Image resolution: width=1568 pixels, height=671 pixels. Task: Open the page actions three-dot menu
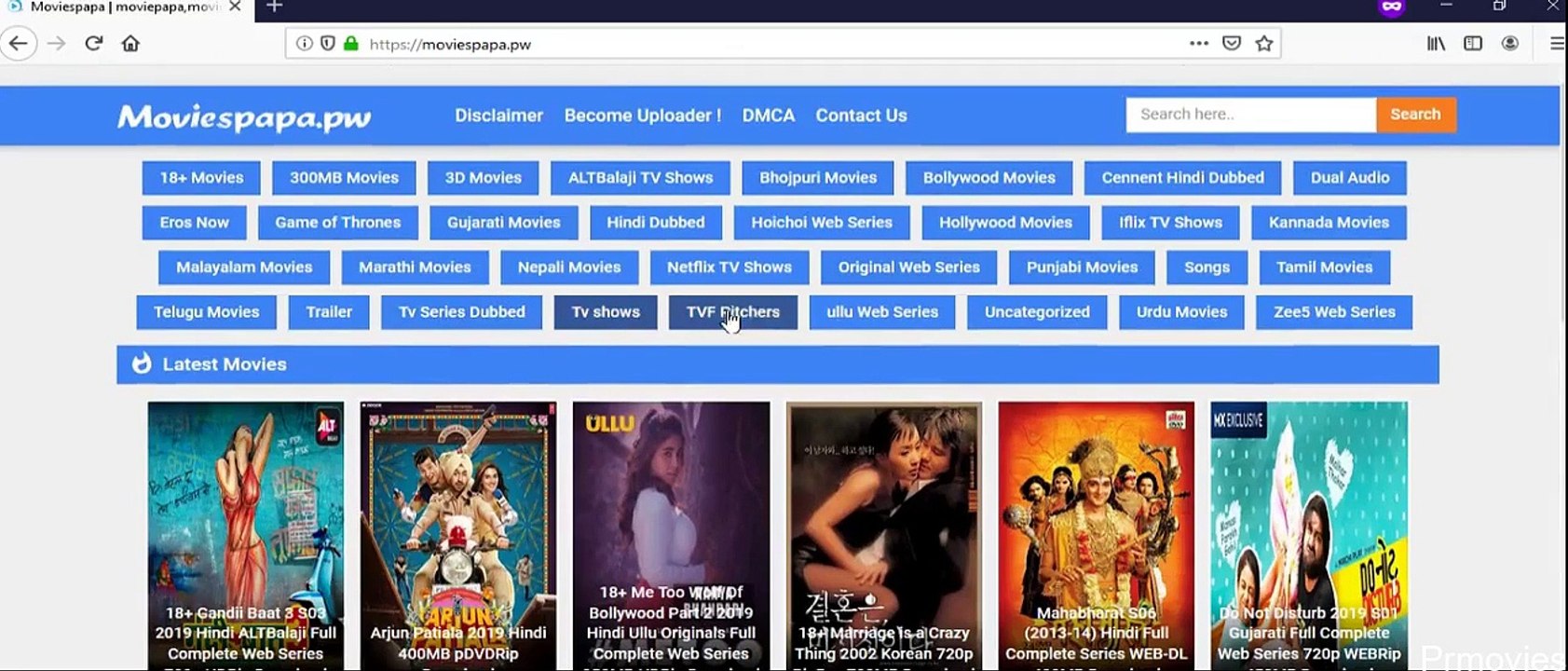coord(1199,44)
